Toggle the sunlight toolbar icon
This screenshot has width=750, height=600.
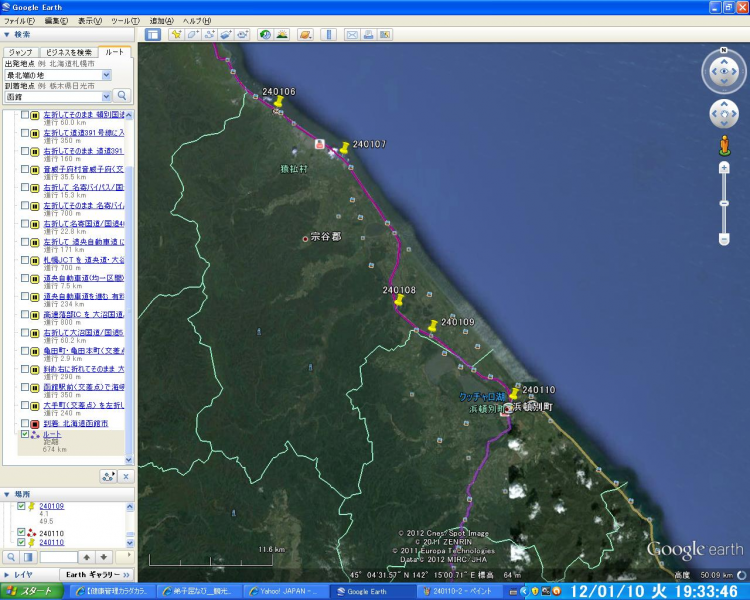(282, 34)
